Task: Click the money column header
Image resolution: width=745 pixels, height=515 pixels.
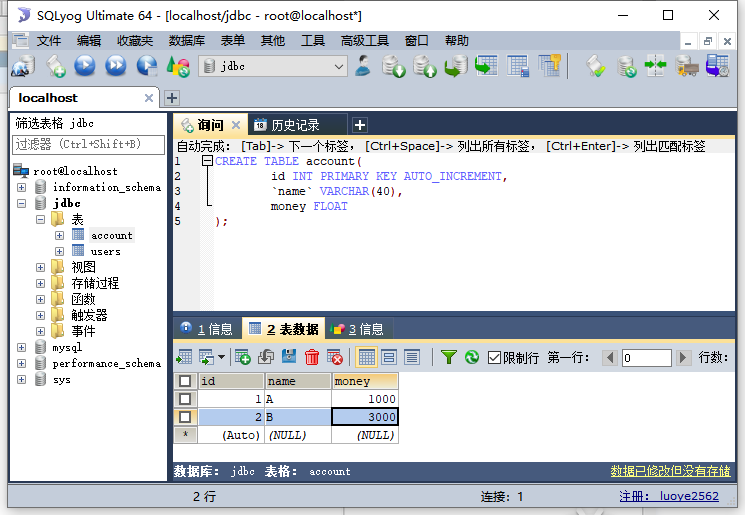Action: click(365, 381)
